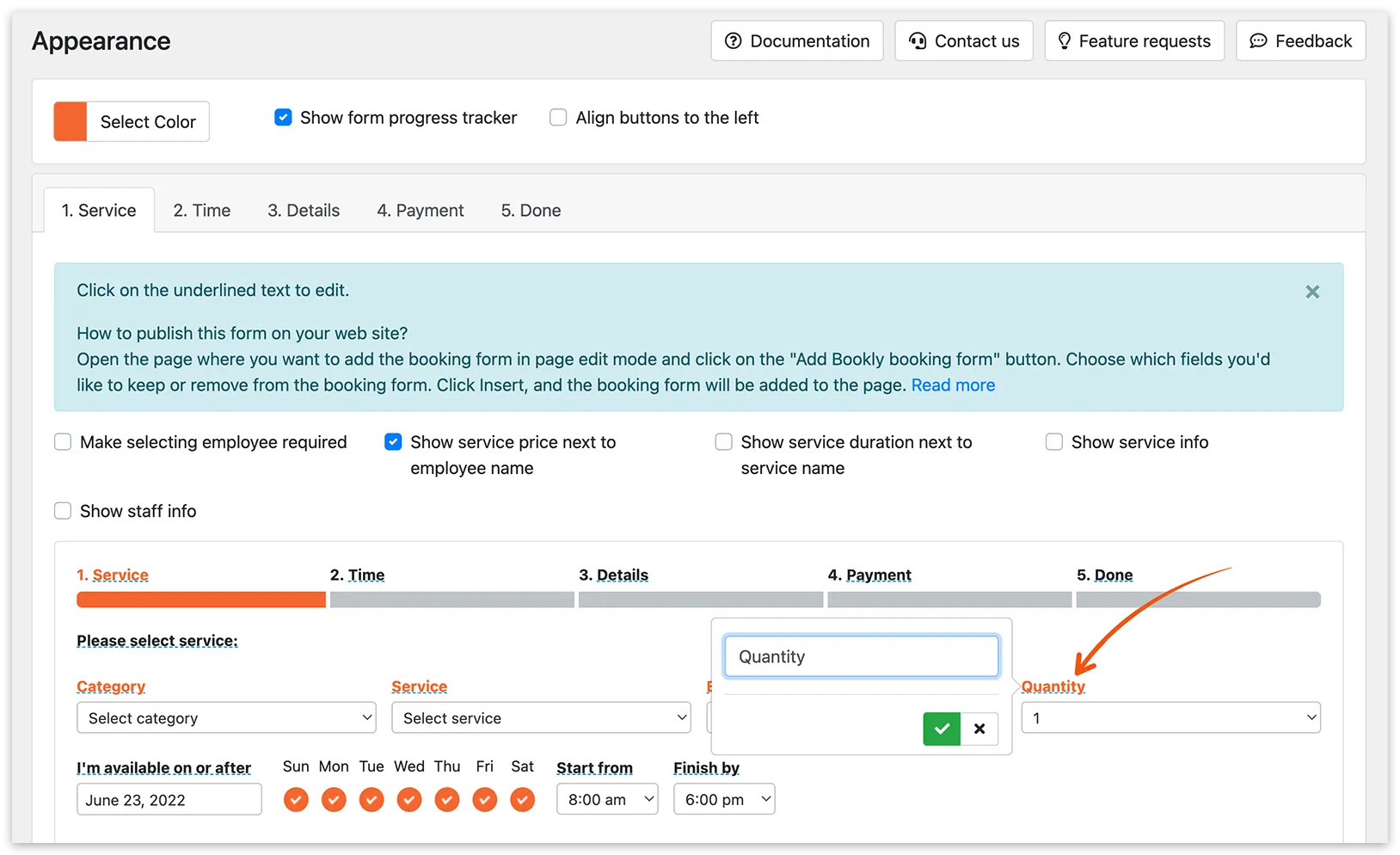The height and width of the screenshot is (855, 1400).
Task: Expand the Select category dropdown
Action: [x=226, y=718]
